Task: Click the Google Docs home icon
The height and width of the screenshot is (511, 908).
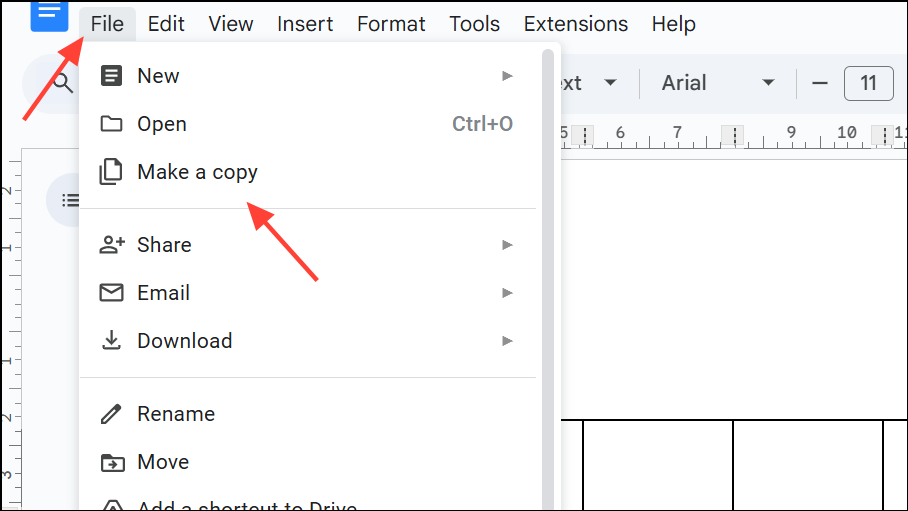Action: pyautogui.click(x=49, y=14)
